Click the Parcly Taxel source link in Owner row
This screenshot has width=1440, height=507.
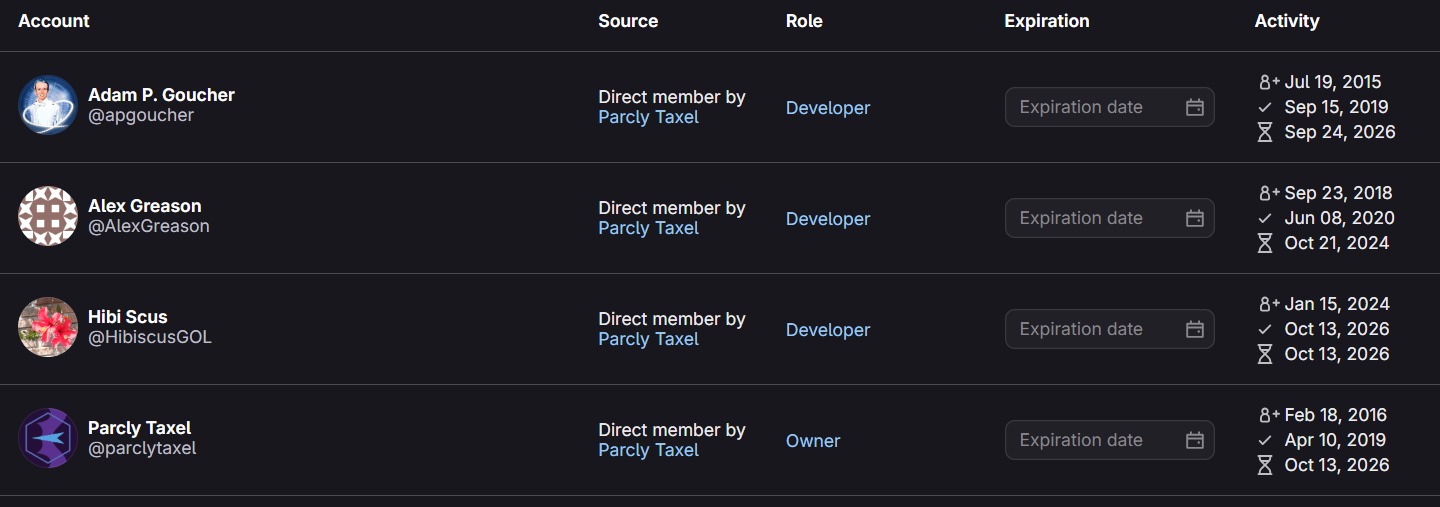(648, 450)
